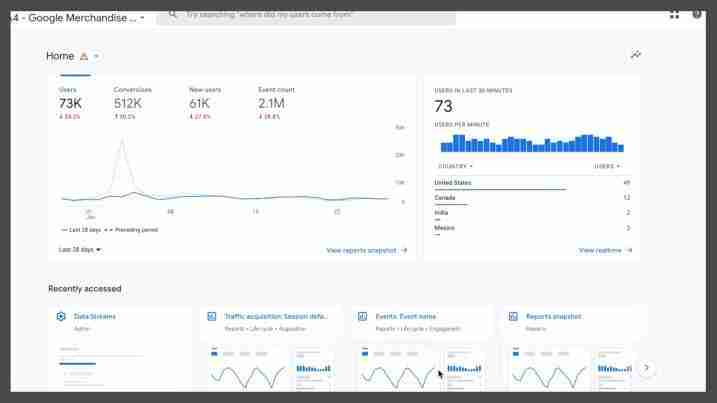This screenshot has height=403, width=717.
Task: Click the Events bar chart icon
Action: pyautogui.click(x=362, y=316)
